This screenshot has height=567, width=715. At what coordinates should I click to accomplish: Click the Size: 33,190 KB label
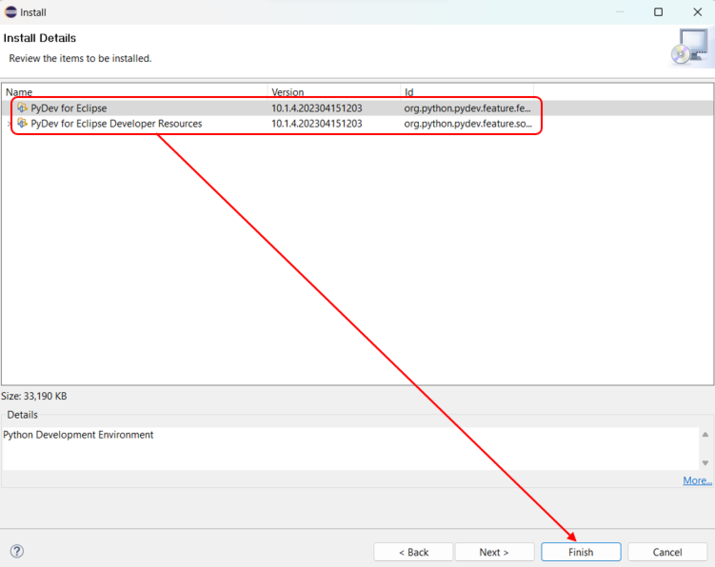pos(34,396)
